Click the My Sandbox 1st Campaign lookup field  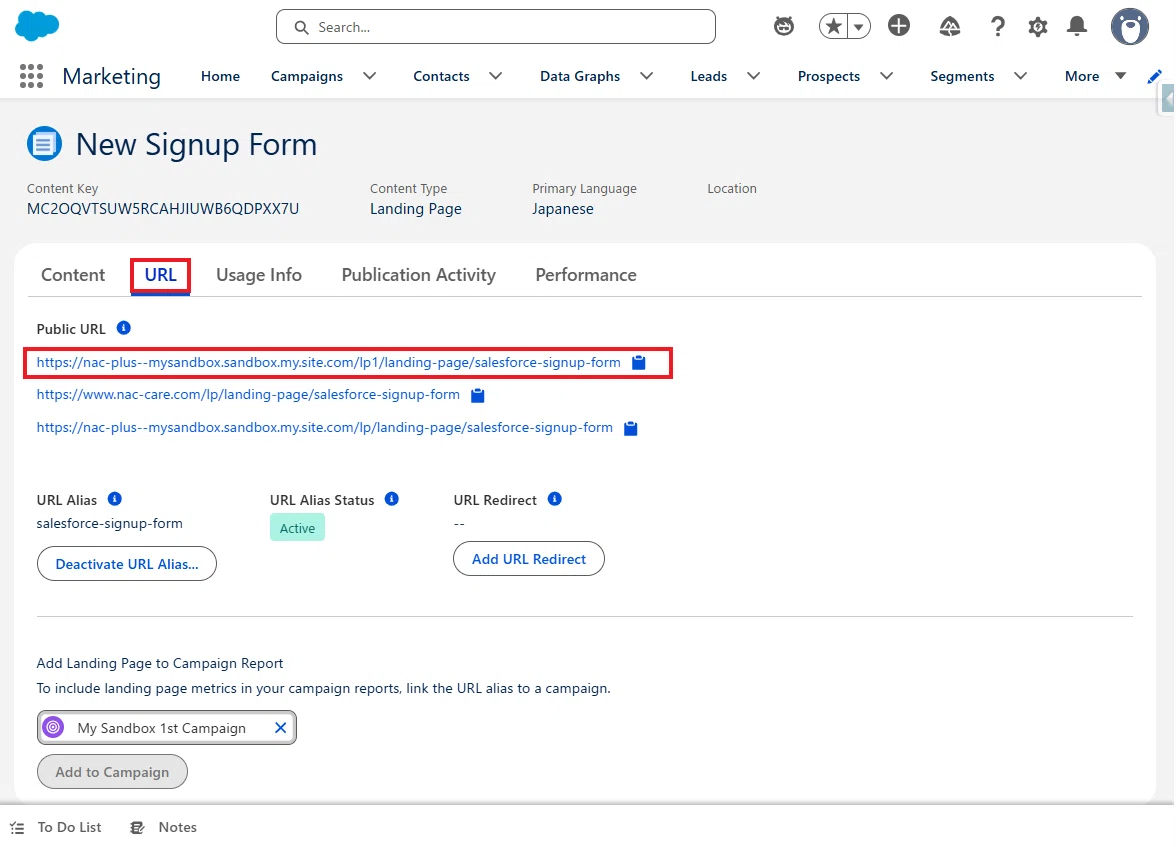(x=166, y=728)
